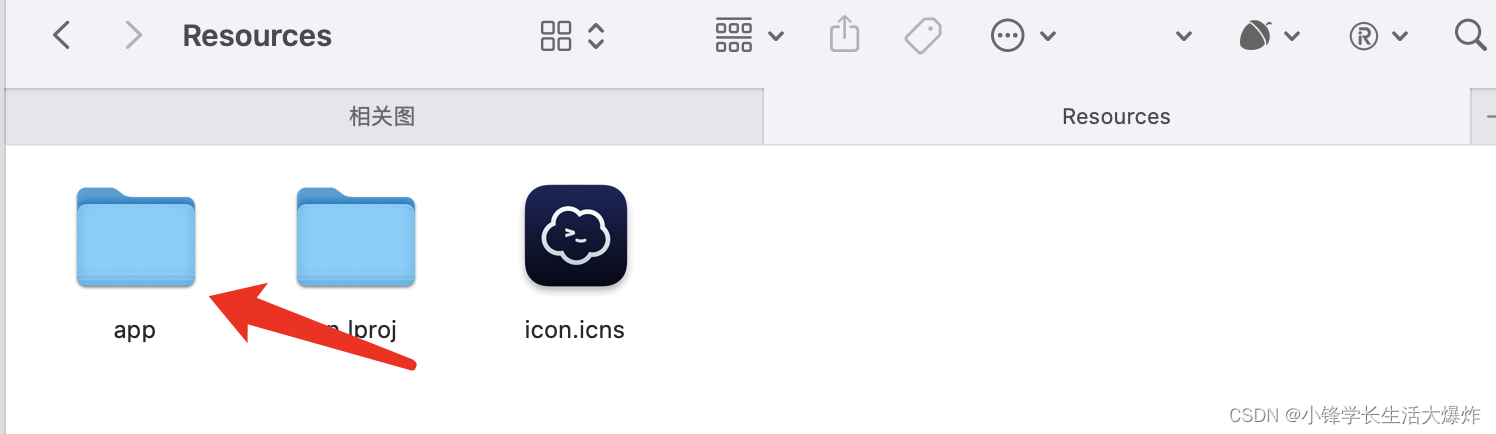Select the lproj folder
Viewport: 1496px width, 434px height.
(355, 262)
